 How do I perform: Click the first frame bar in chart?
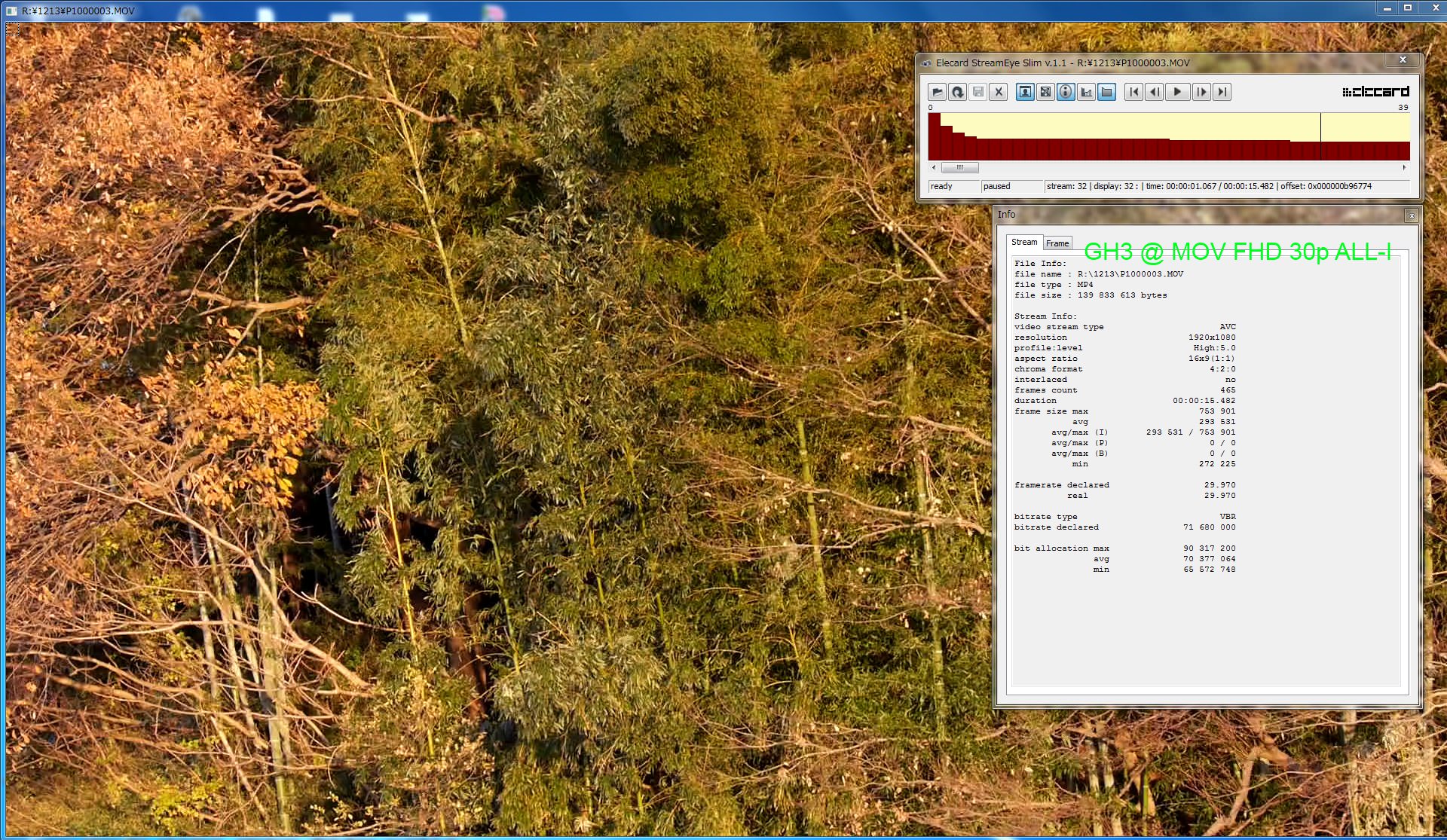[934, 137]
